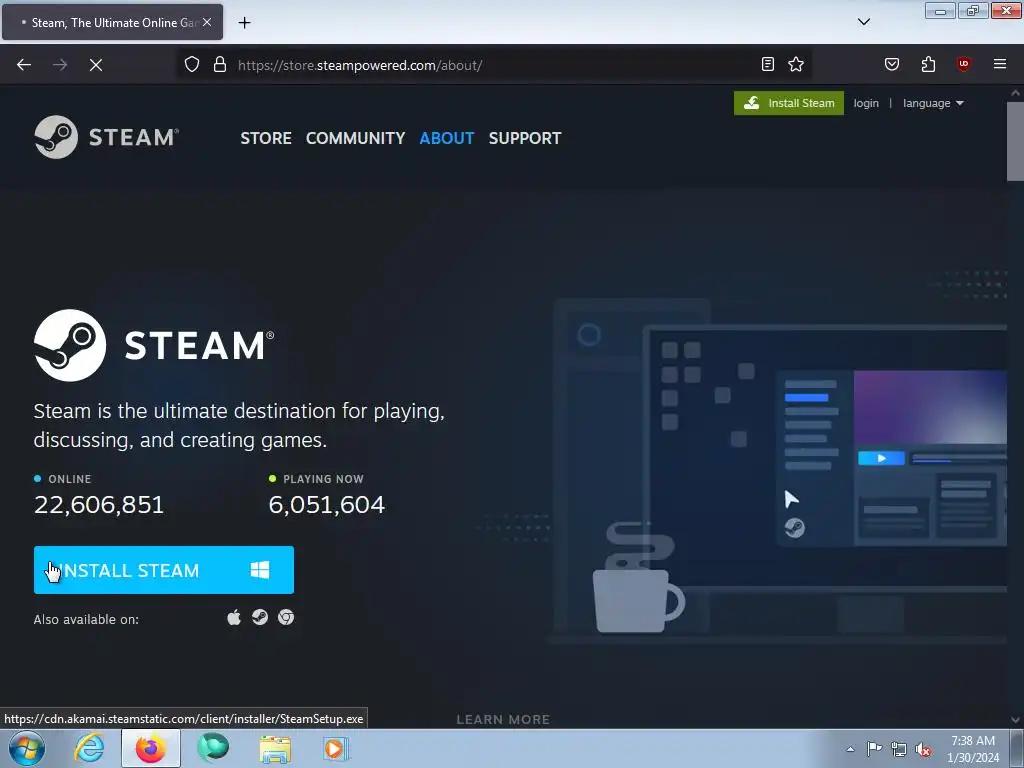The image size is (1024, 768).
Task: Click the blue INSTALL STEAM button
Action: point(164,570)
